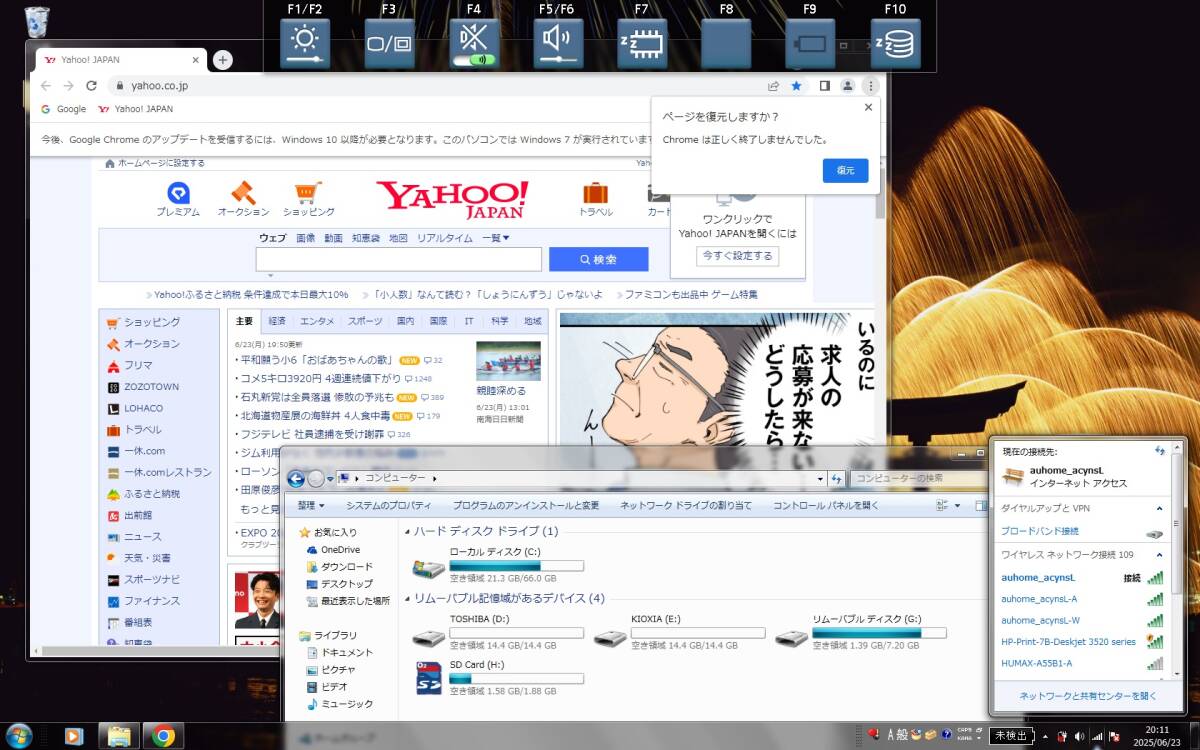
Task: Select the 動画 search type
Action: pos(333,238)
